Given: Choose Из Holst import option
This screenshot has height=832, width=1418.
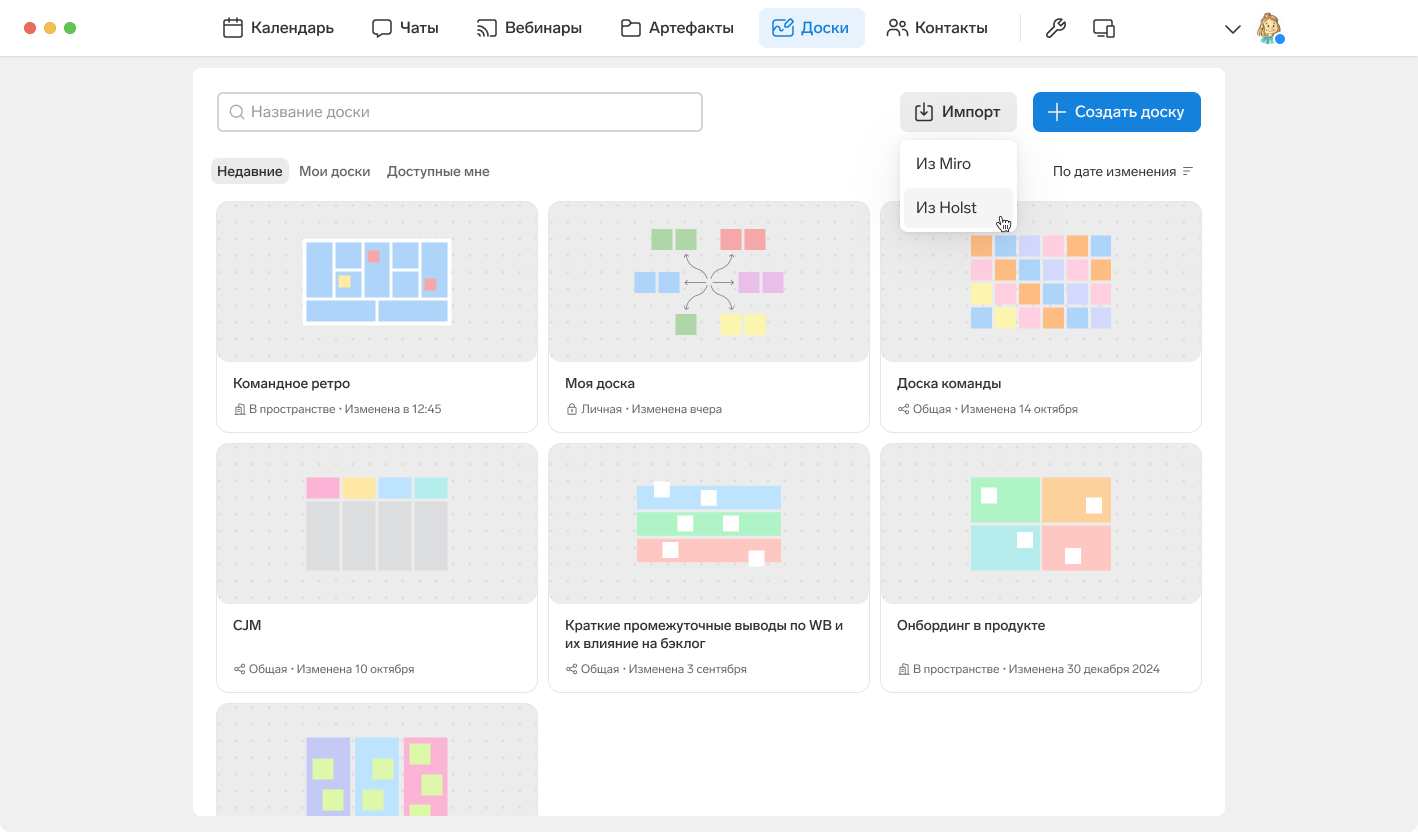Looking at the screenshot, I should point(958,208).
